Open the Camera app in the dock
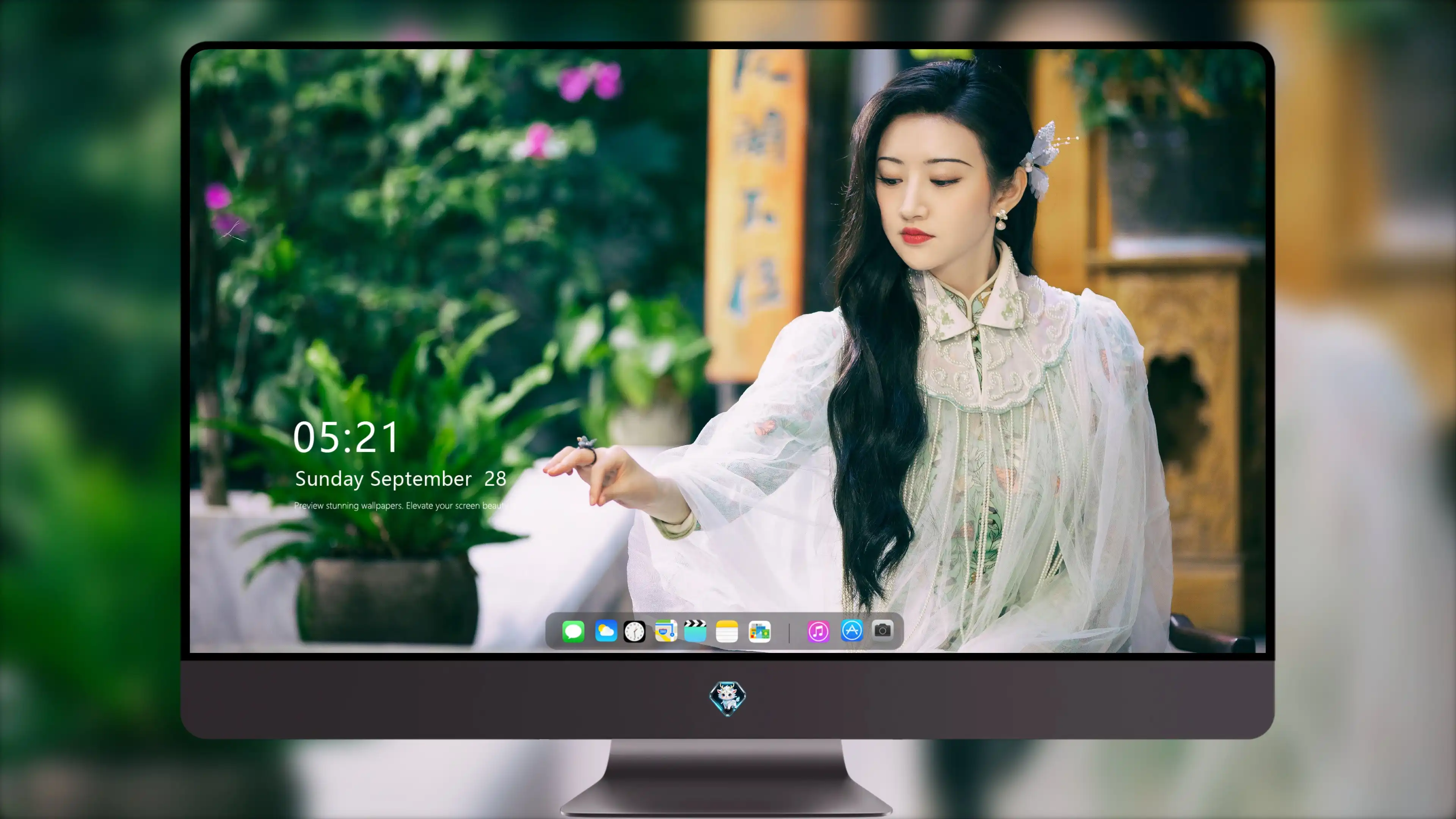Viewport: 1456px width, 819px height. point(882,630)
